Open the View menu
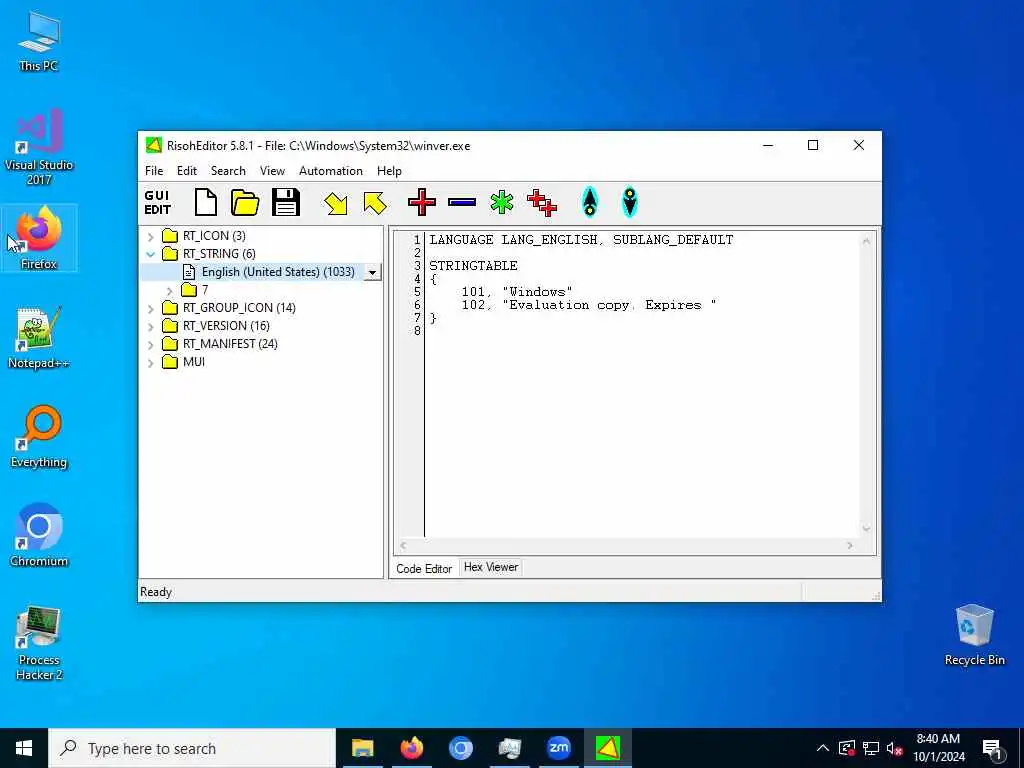The height and width of the screenshot is (768, 1024). [x=272, y=171]
